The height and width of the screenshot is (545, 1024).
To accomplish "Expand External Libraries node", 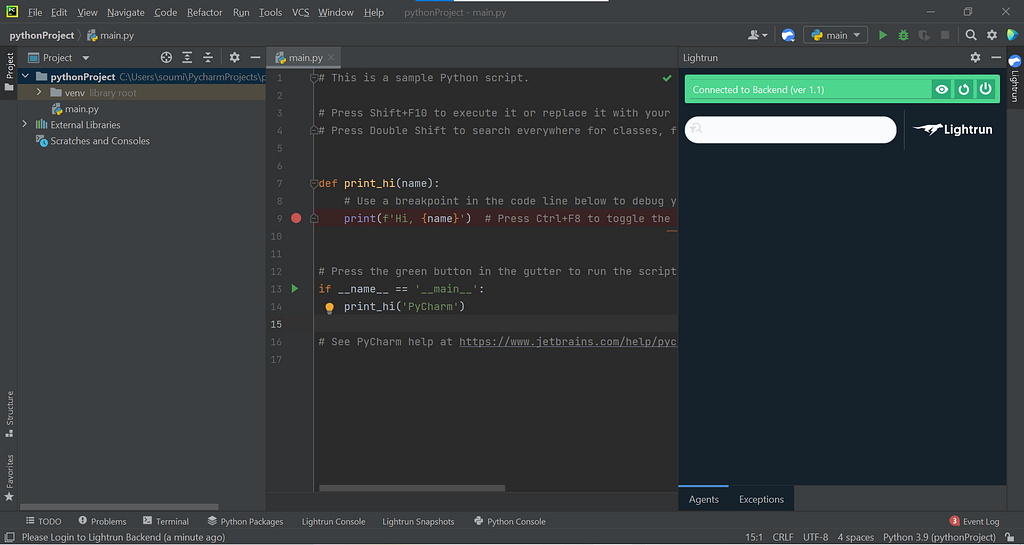I will (x=25, y=124).
